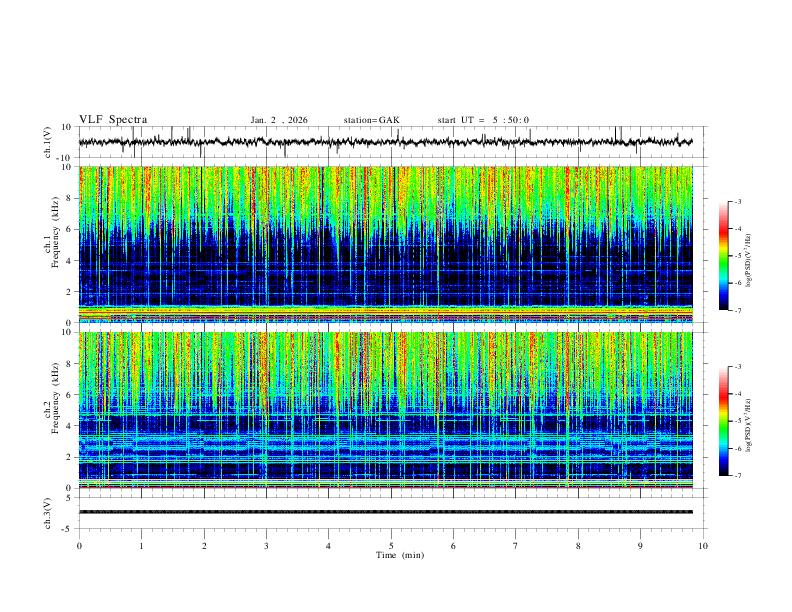Click the time axis tick label "0"

[x=79, y=546]
